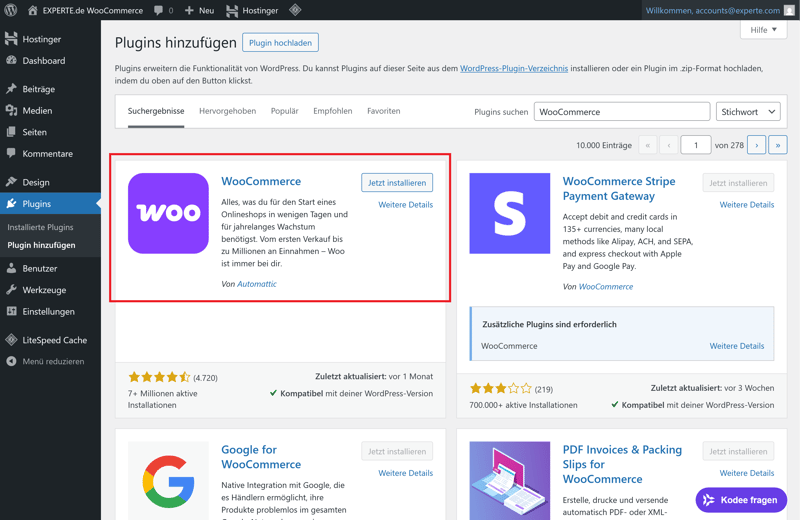Click the LiteSpeed Cache icon

click(x=12, y=340)
